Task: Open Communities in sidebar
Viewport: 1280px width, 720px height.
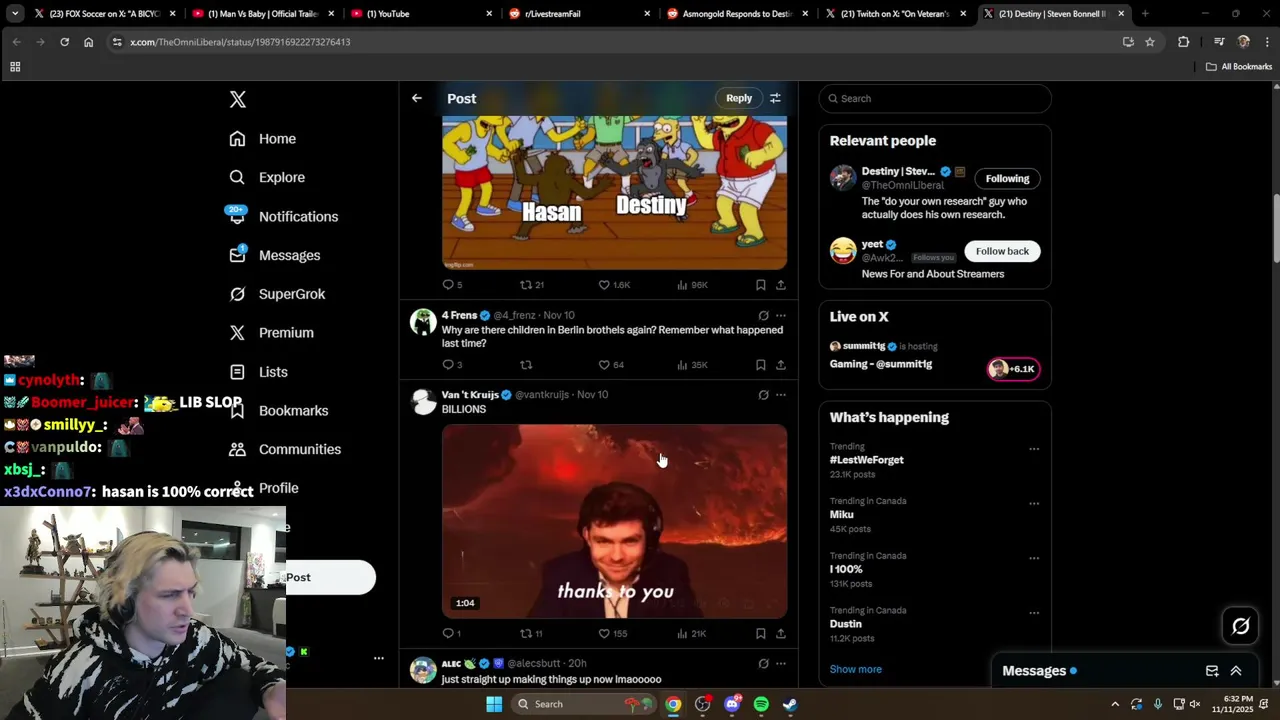Action: pos(285,449)
